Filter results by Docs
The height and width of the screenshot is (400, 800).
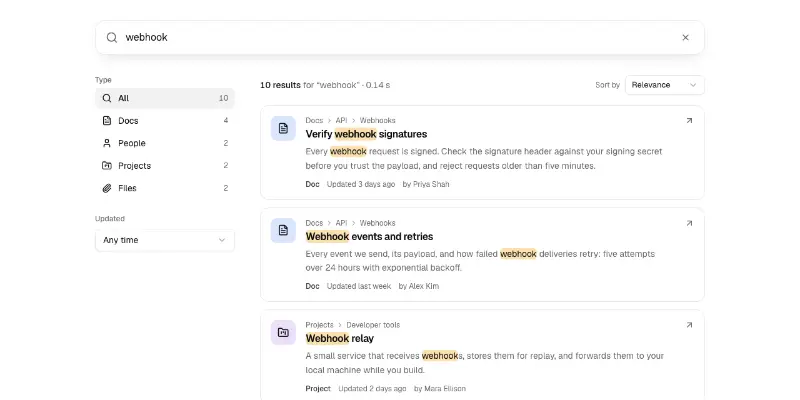165,120
